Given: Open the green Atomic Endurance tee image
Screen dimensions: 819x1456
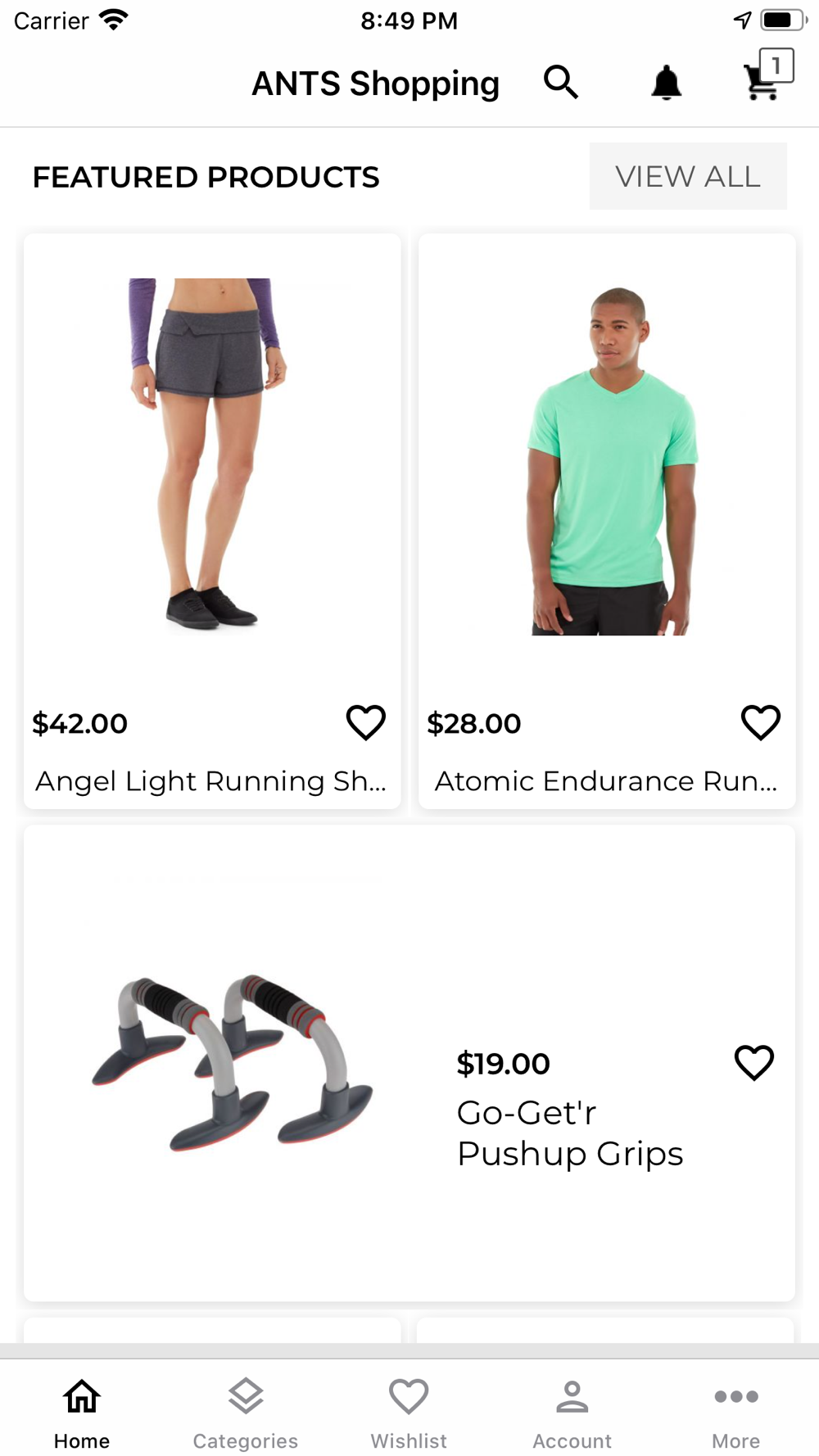Looking at the screenshot, I should (612, 461).
